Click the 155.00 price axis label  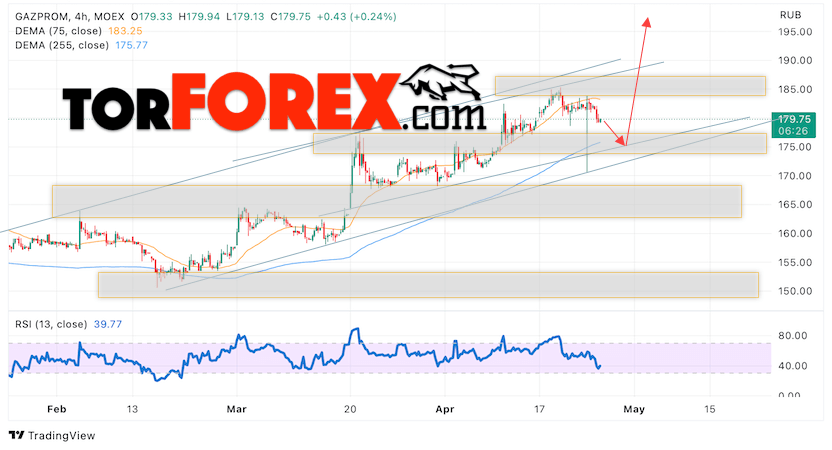(795, 262)
